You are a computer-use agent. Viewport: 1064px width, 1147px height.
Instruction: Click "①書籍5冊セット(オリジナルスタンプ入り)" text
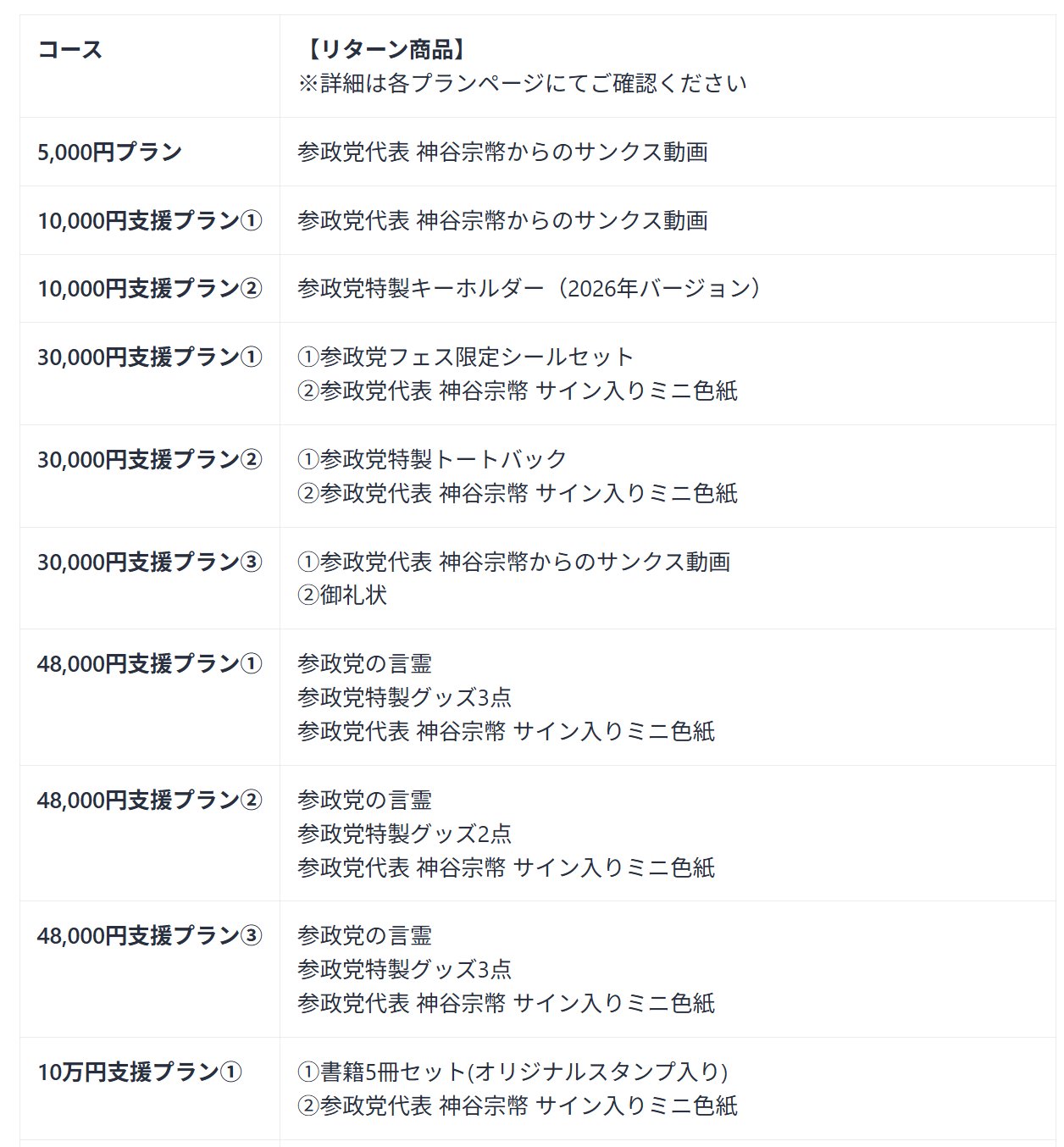point(513,1072)
